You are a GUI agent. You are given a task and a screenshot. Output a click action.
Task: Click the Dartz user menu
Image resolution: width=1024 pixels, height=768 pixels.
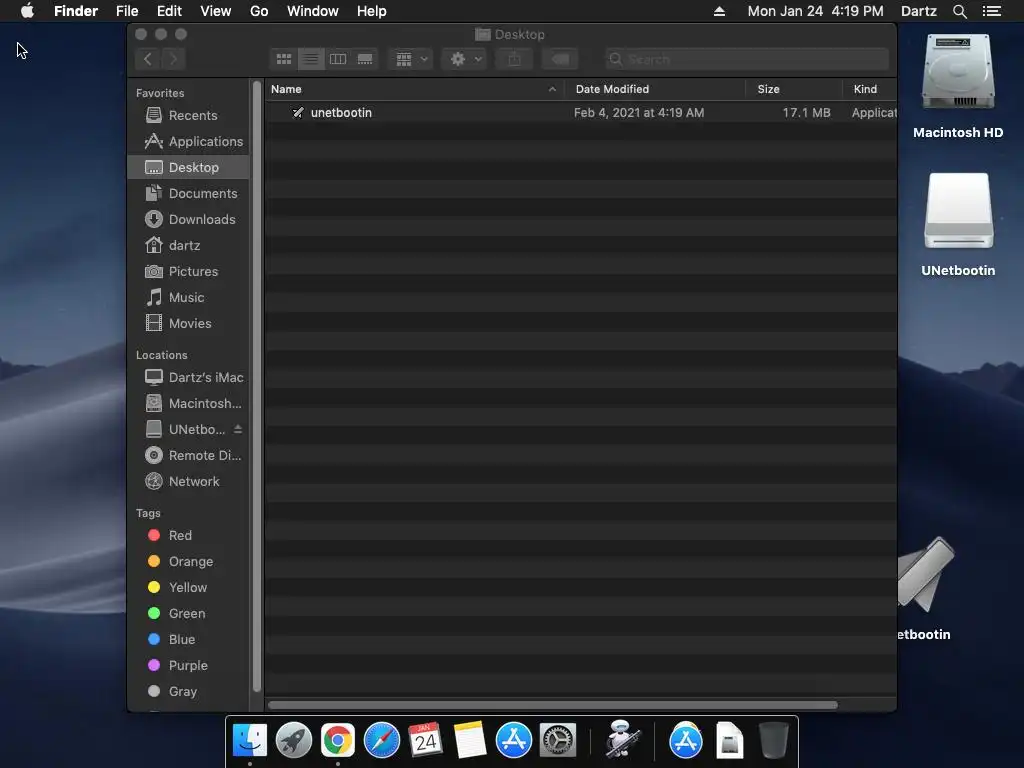coord(918,11)
